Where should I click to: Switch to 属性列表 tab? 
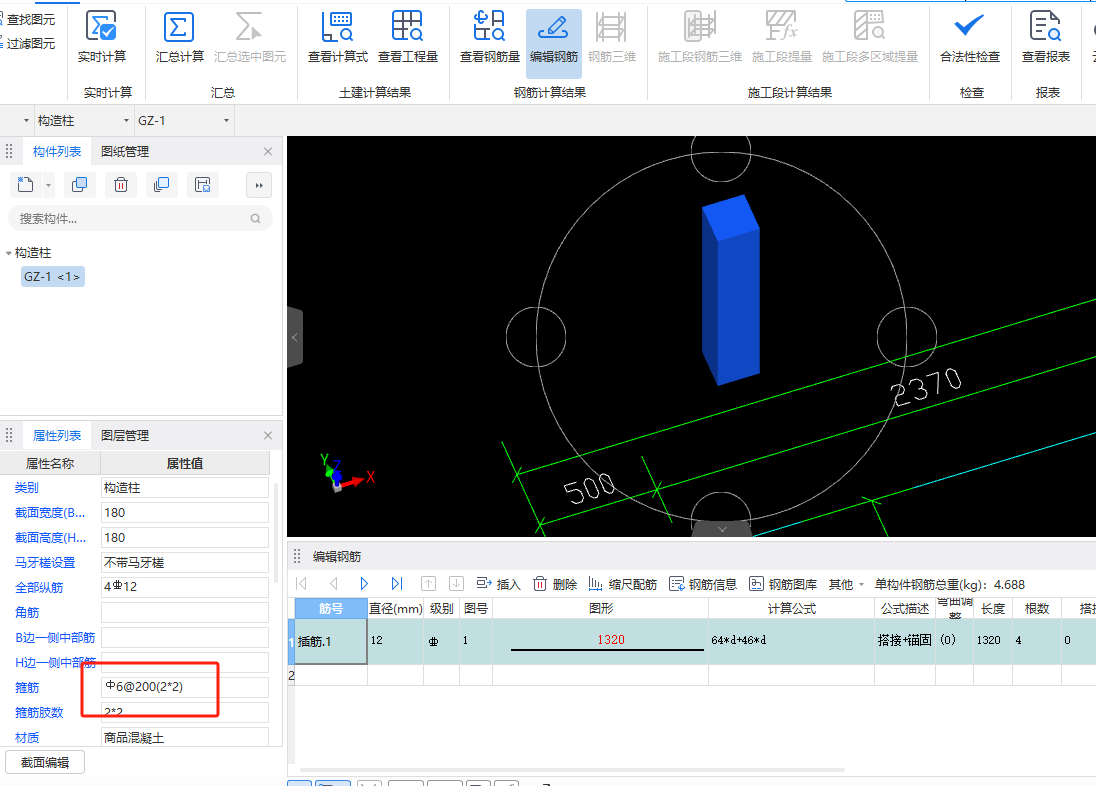(57, 436)
